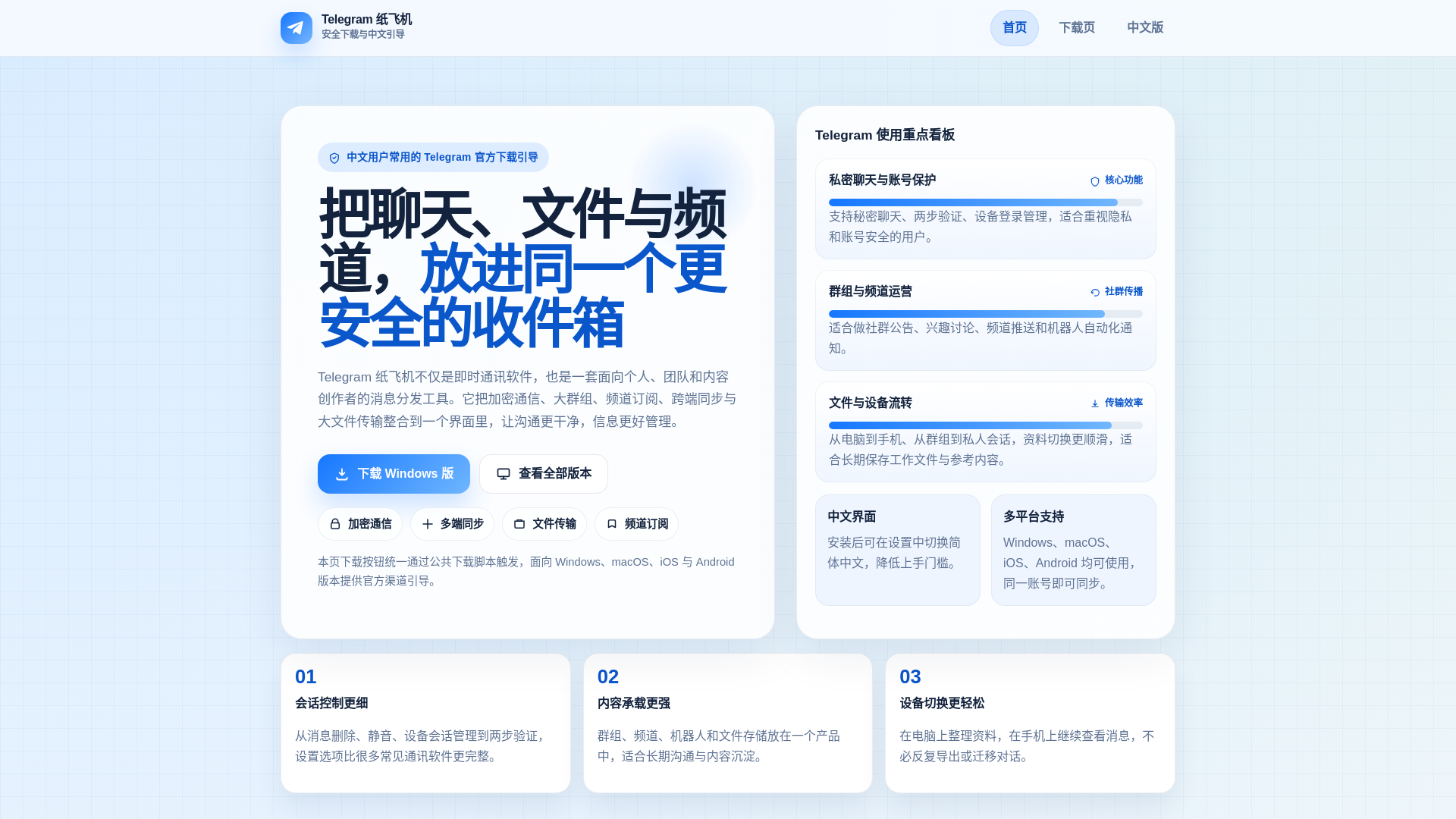Click the 03 设备切换更轻松 feature card
Image resolution: width=1456 pixels, height=819 pixels.
1030,723
